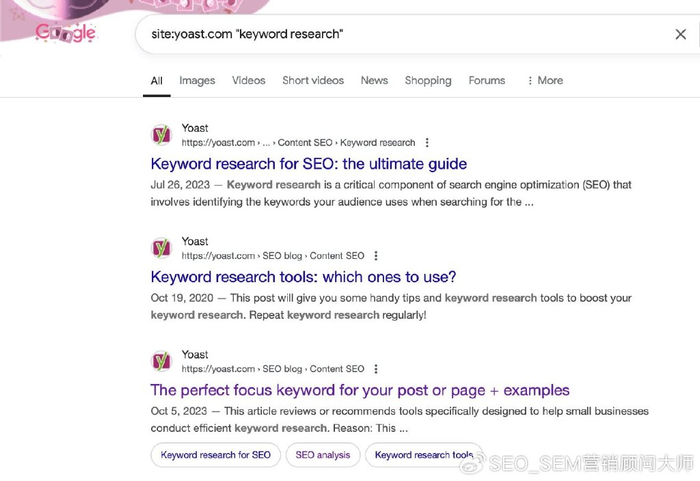The height and width of the screenshot is (481, 700).
Task: Click the Yoast site name above the focus keyword result
Action: (x=195, y=355)
